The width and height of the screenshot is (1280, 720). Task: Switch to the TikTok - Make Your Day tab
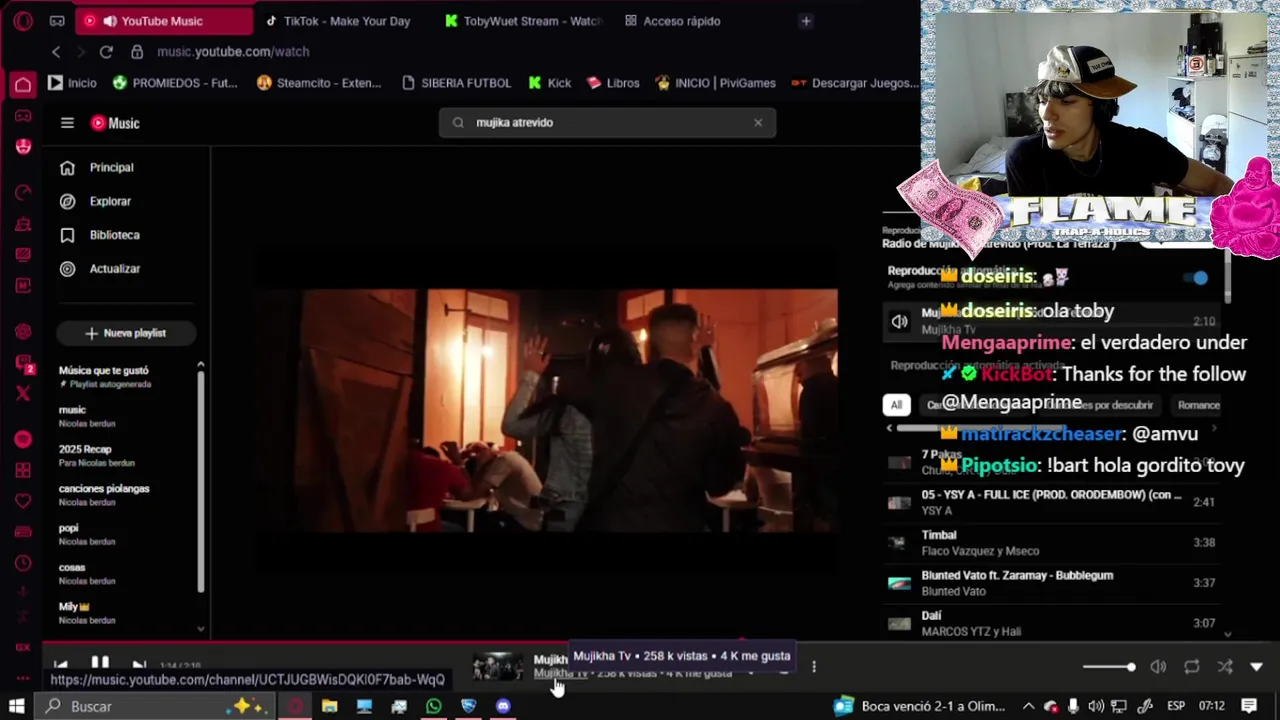pyautogui.click(x=337, y=21)
